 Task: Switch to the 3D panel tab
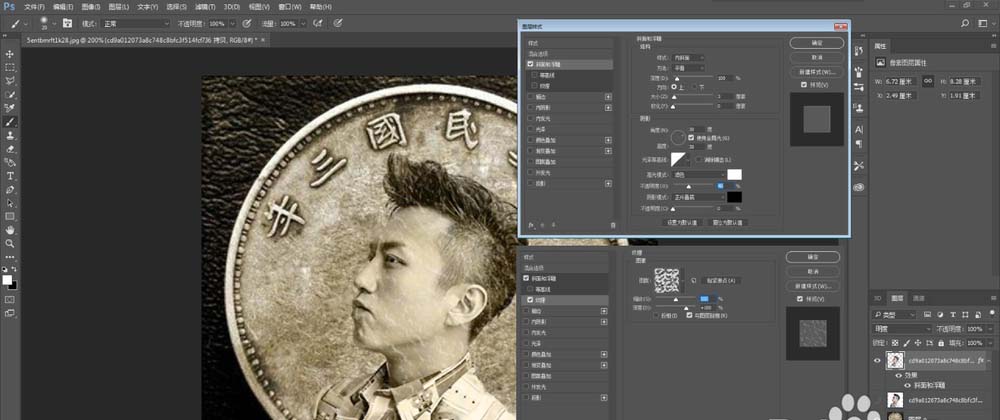pos(877,298)
